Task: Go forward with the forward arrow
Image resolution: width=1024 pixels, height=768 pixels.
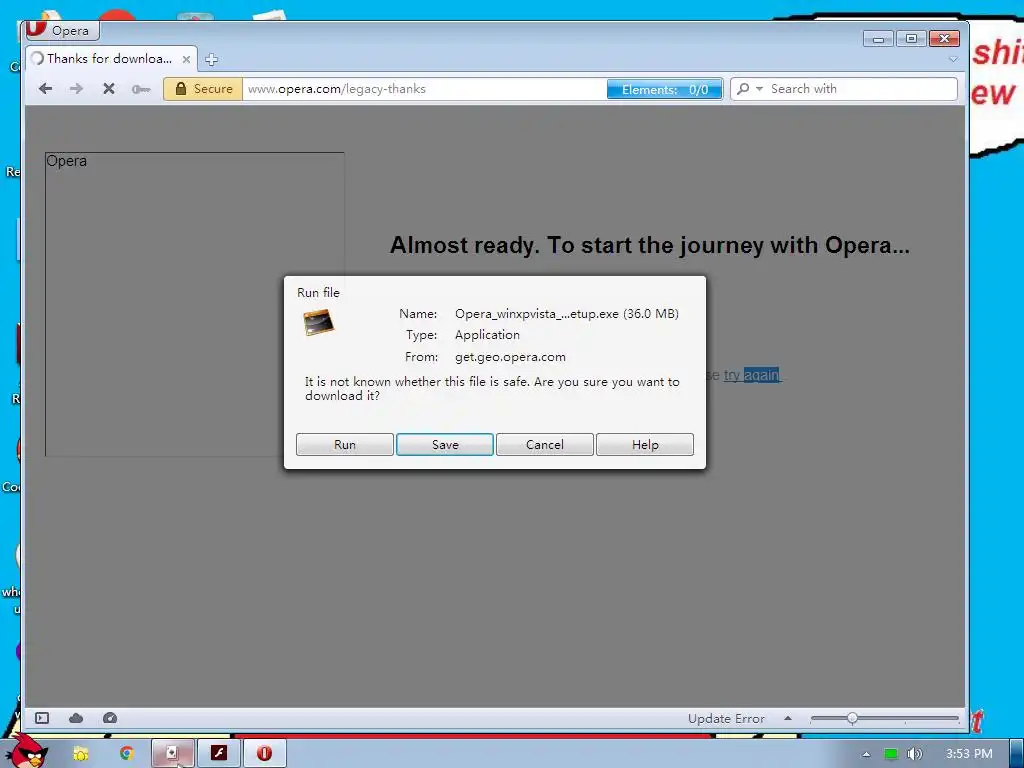Action: click(76, 89)
